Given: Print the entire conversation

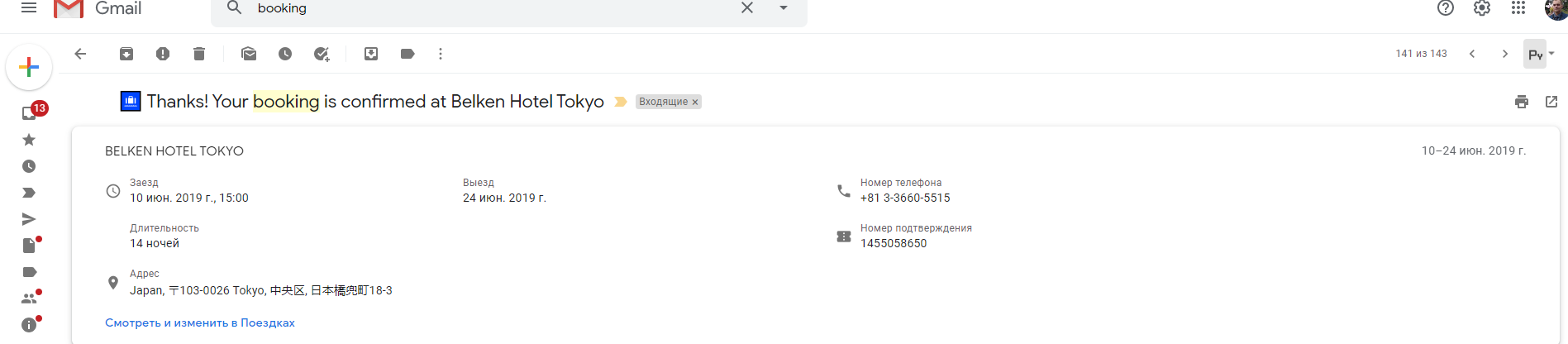Looking at the screenshot, I should coord(1522,102).
